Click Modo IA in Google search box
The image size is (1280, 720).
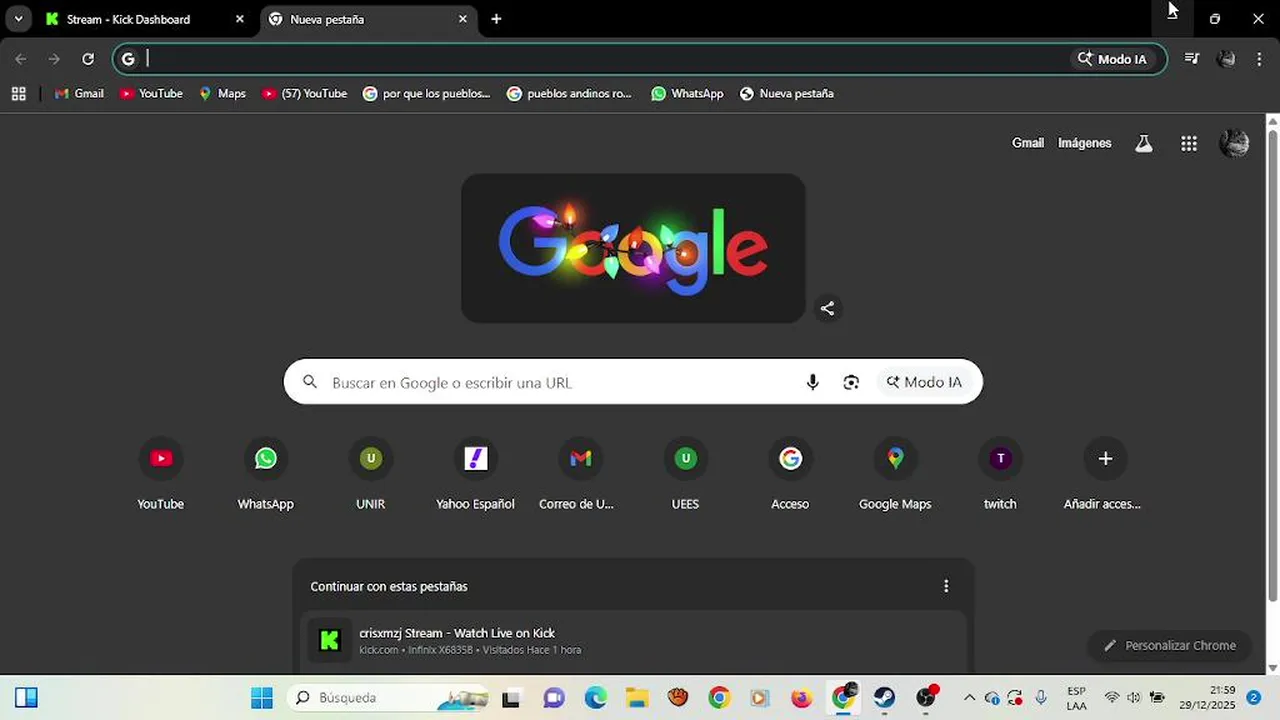coord(924,382)
